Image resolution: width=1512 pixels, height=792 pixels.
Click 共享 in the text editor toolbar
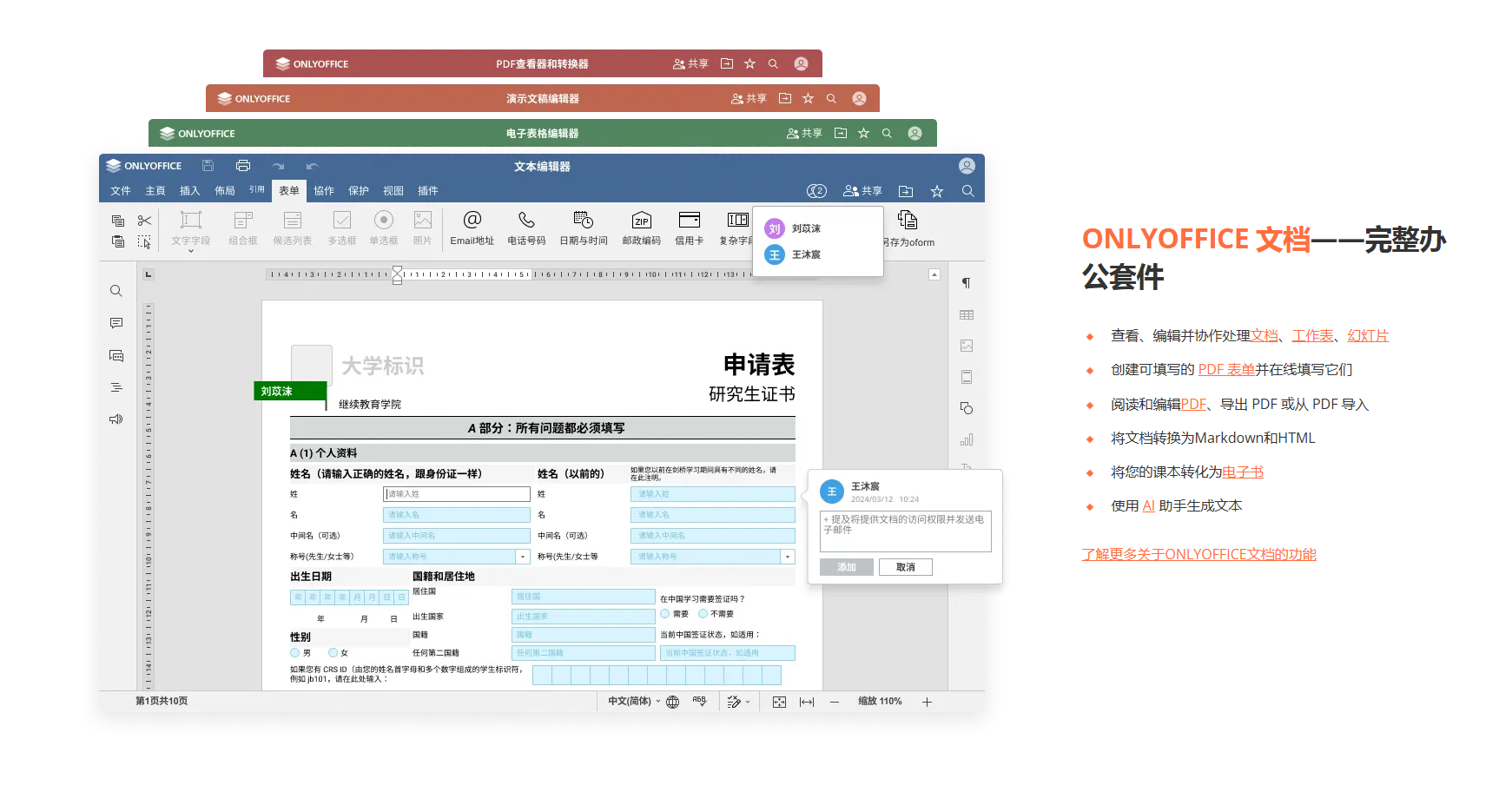(862, 191)
